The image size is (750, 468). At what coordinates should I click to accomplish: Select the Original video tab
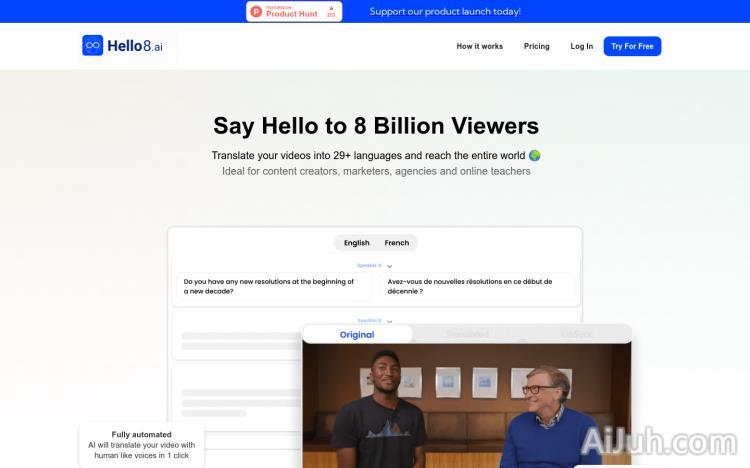(357, 335)
